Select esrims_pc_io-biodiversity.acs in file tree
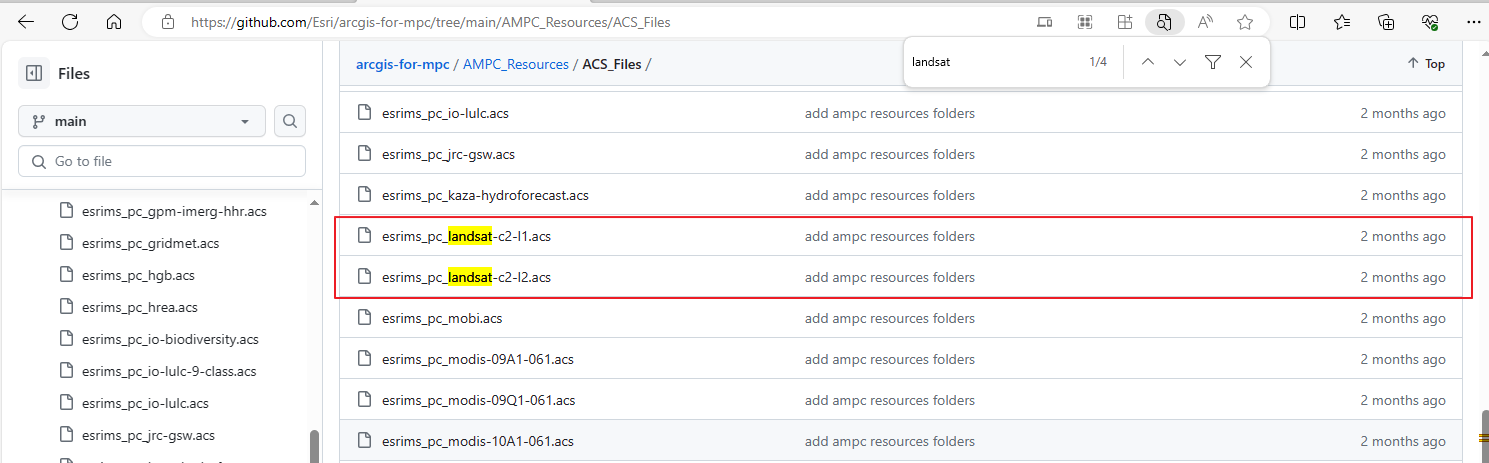The width and height of the screenshot is (1489, 463). pos(170,339)
